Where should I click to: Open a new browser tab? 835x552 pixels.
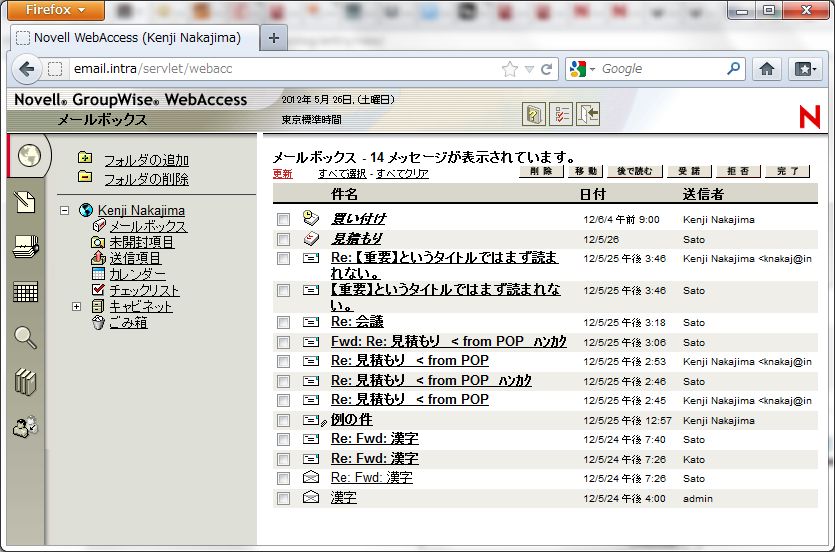pos(274,38)
